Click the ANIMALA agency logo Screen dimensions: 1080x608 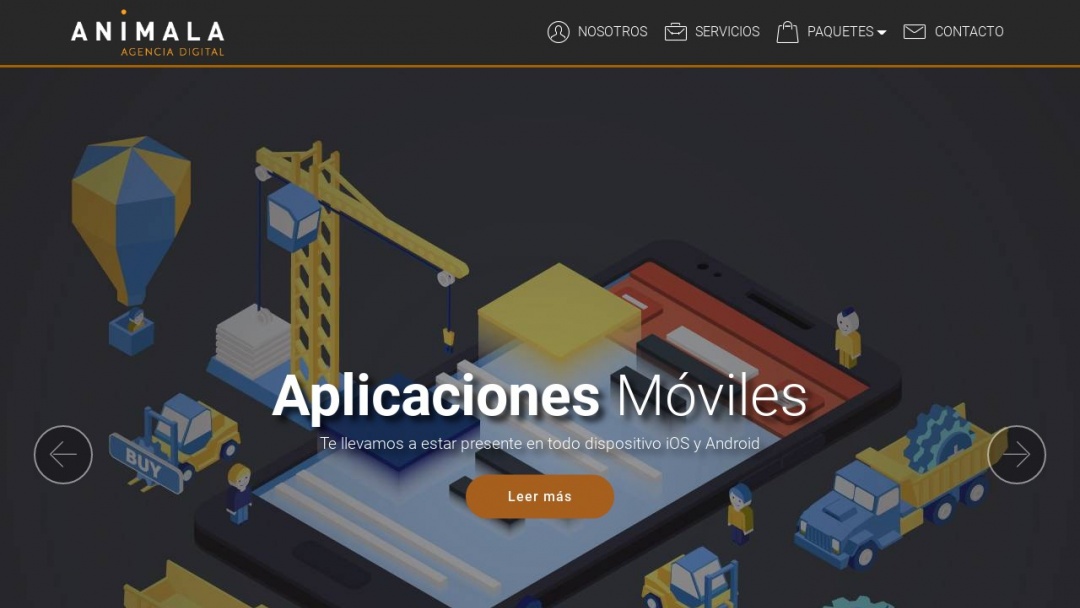click(148, 32)
